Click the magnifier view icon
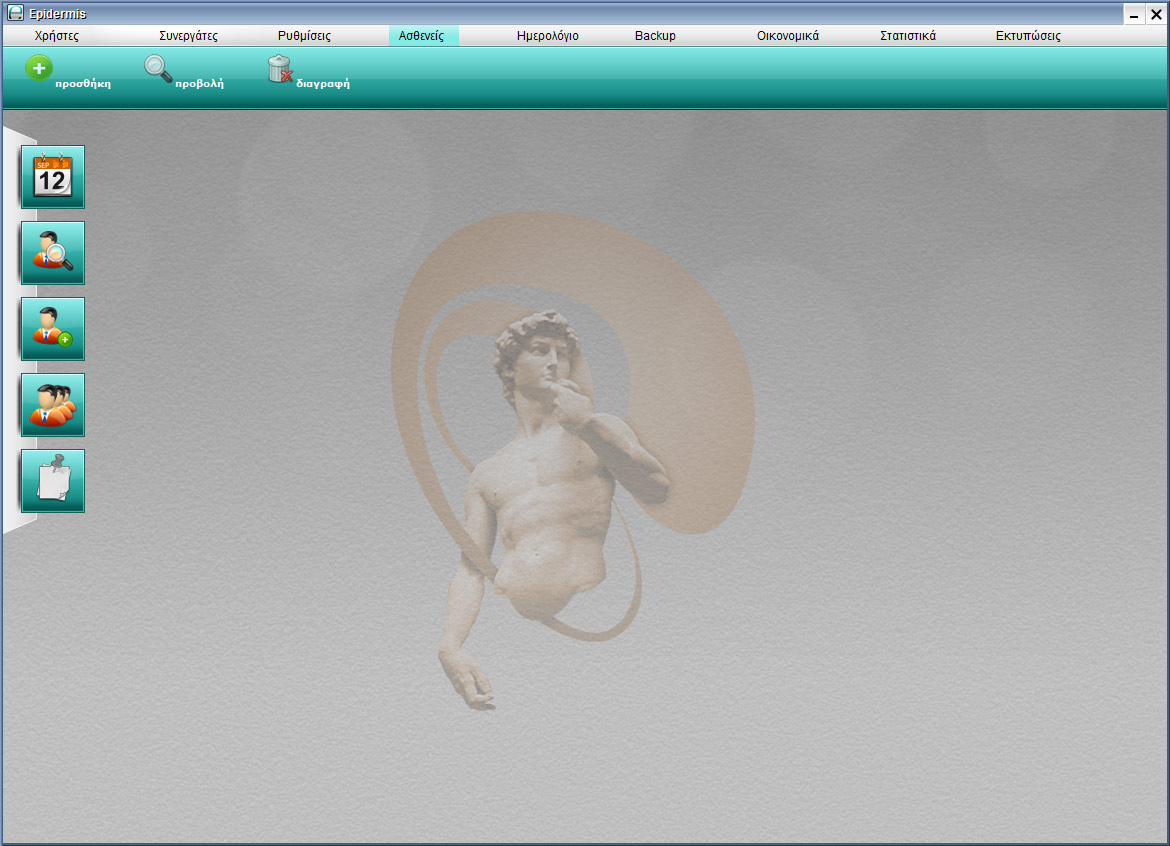 coord(157,69)
